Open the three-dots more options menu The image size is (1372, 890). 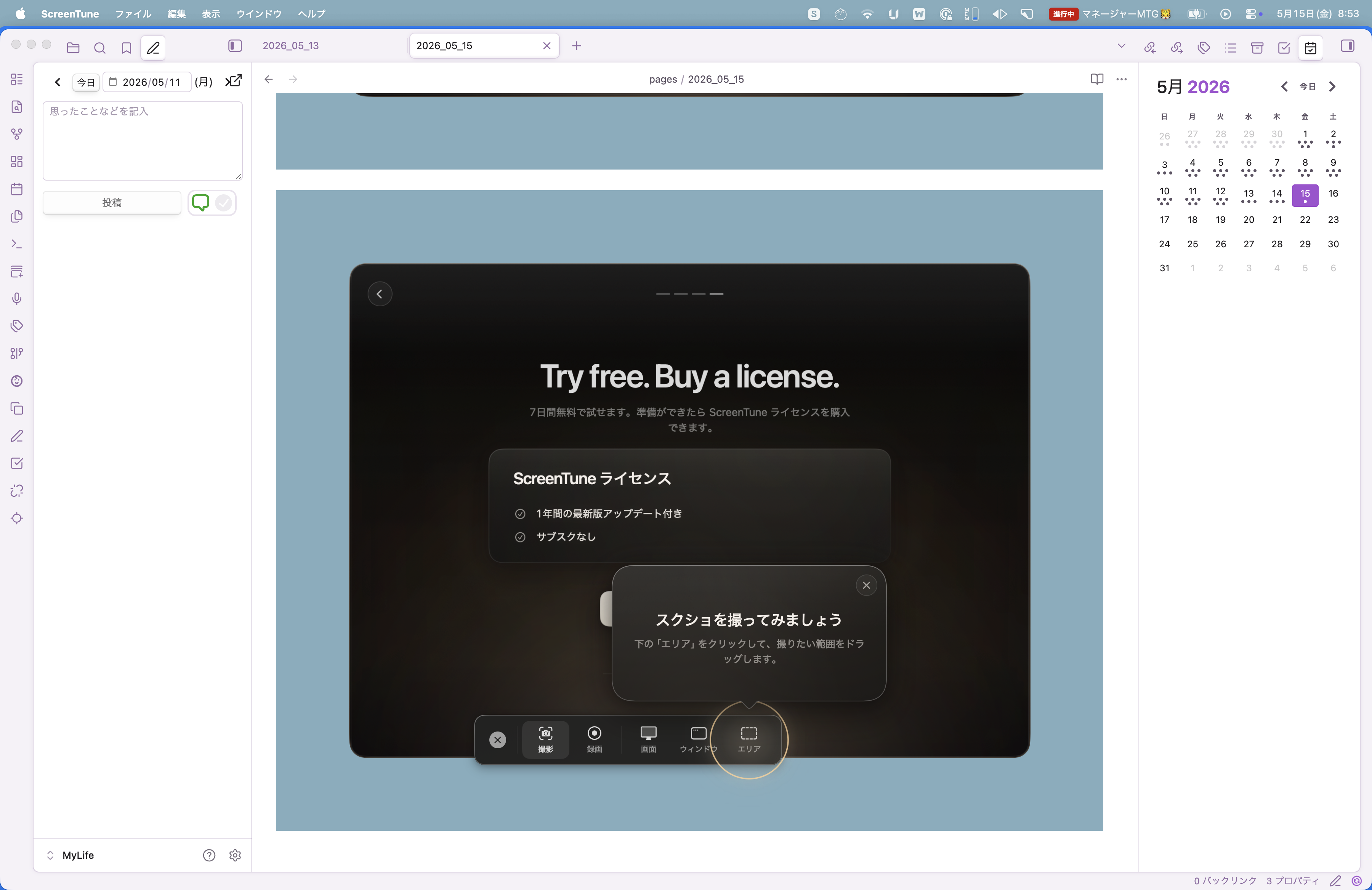1121,80
